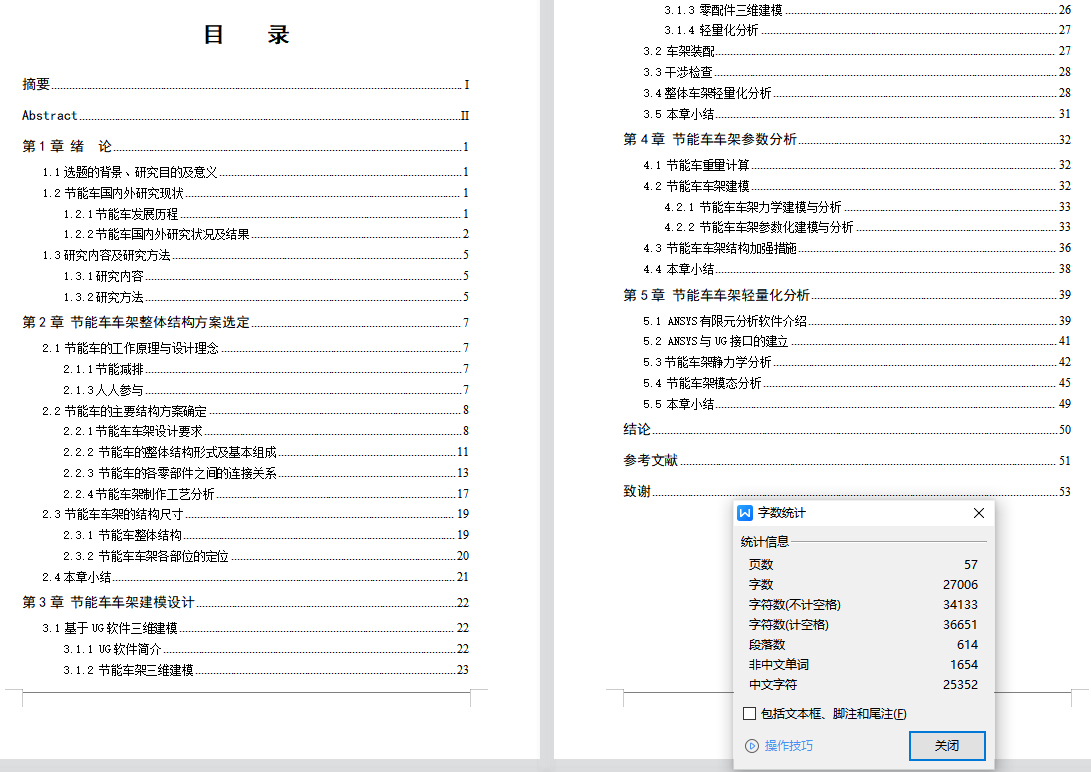Click 第3章 节能车车架建模设计 entry
Viewport: 1091px width, 772px height.
click(x=246, y=602)
